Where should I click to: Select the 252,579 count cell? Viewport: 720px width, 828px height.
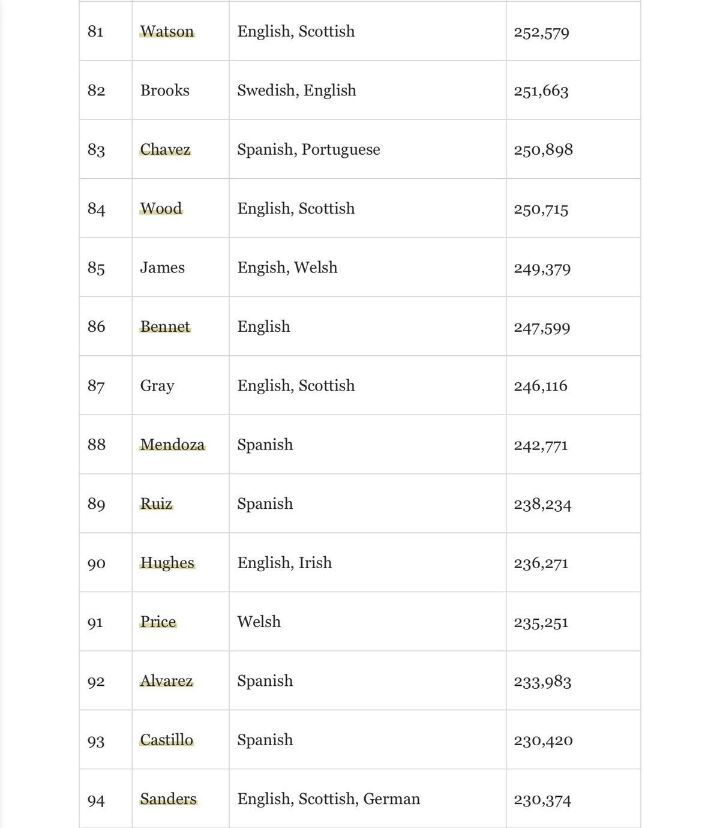click(x=541, y=32)
